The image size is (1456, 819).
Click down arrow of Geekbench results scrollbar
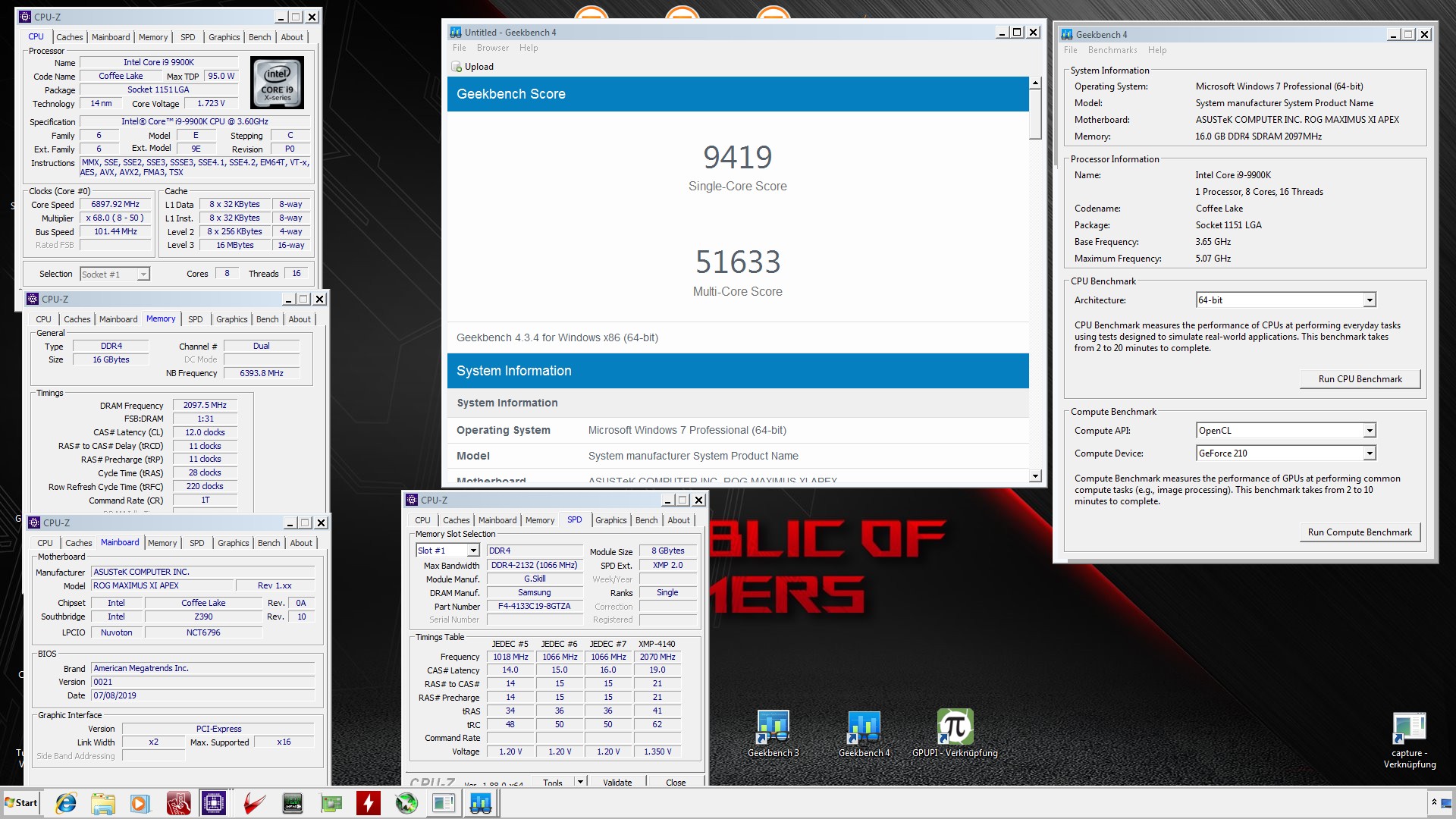point(1035,476)
